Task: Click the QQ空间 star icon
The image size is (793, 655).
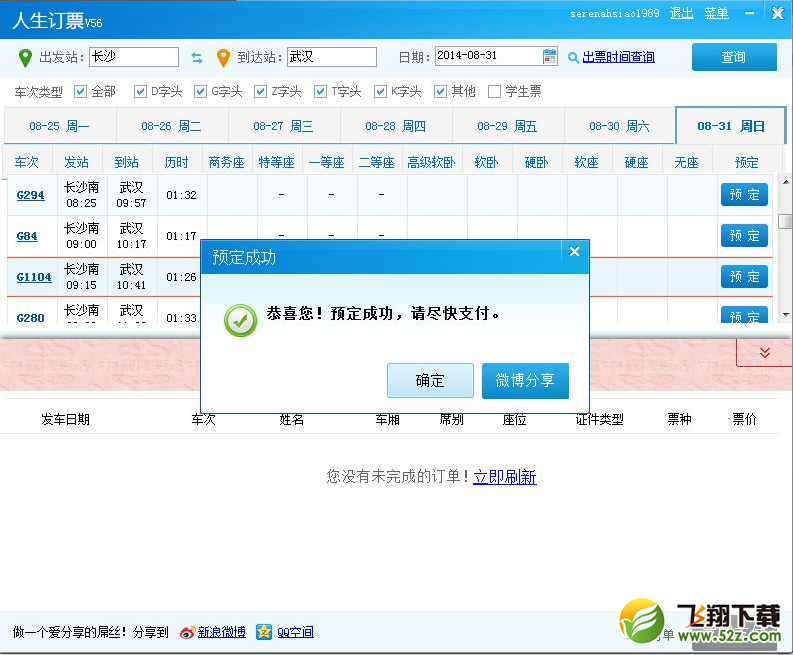Action: (263, 632)
